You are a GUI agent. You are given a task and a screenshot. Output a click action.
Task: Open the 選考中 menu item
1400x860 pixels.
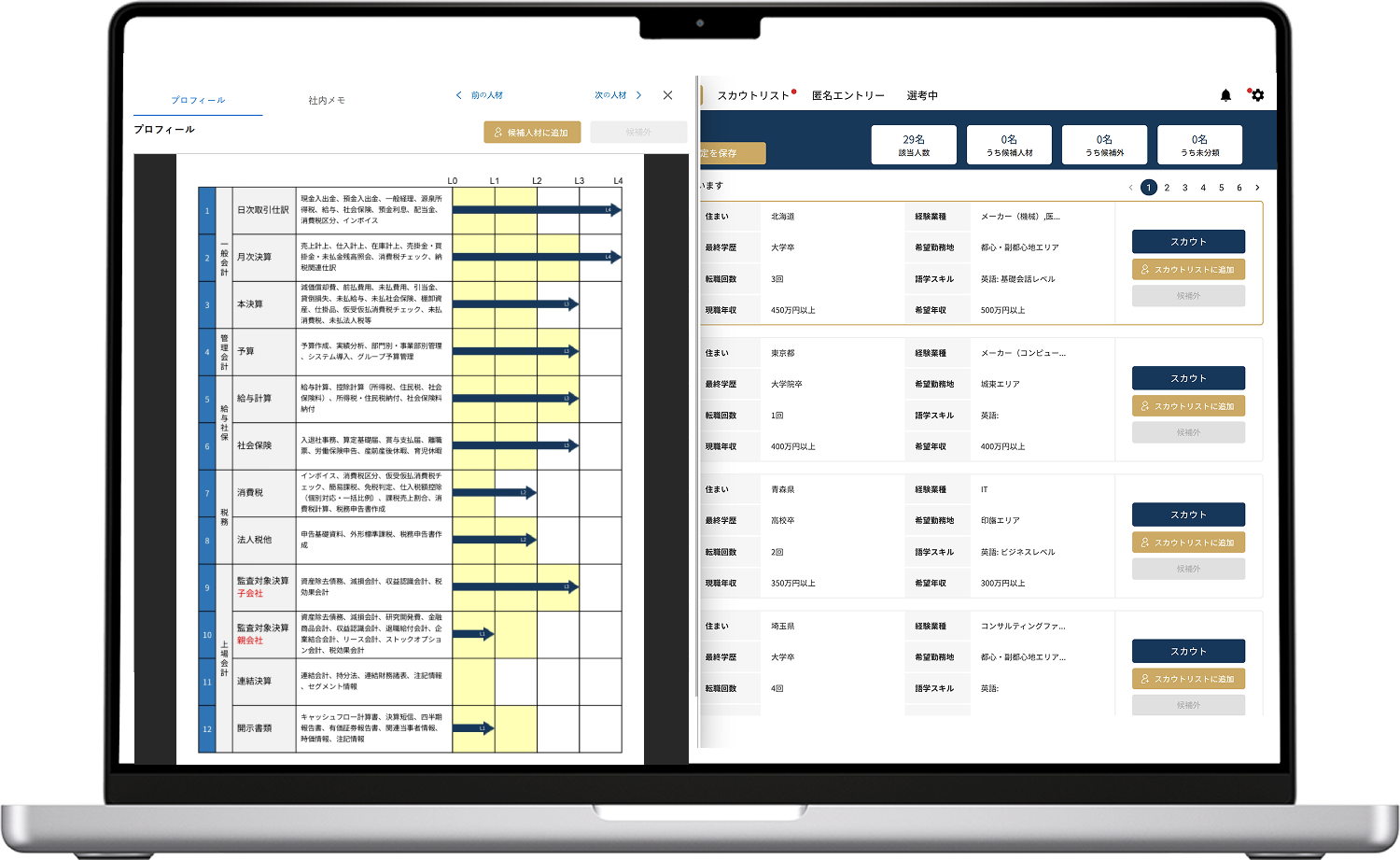tap(922, 95)
